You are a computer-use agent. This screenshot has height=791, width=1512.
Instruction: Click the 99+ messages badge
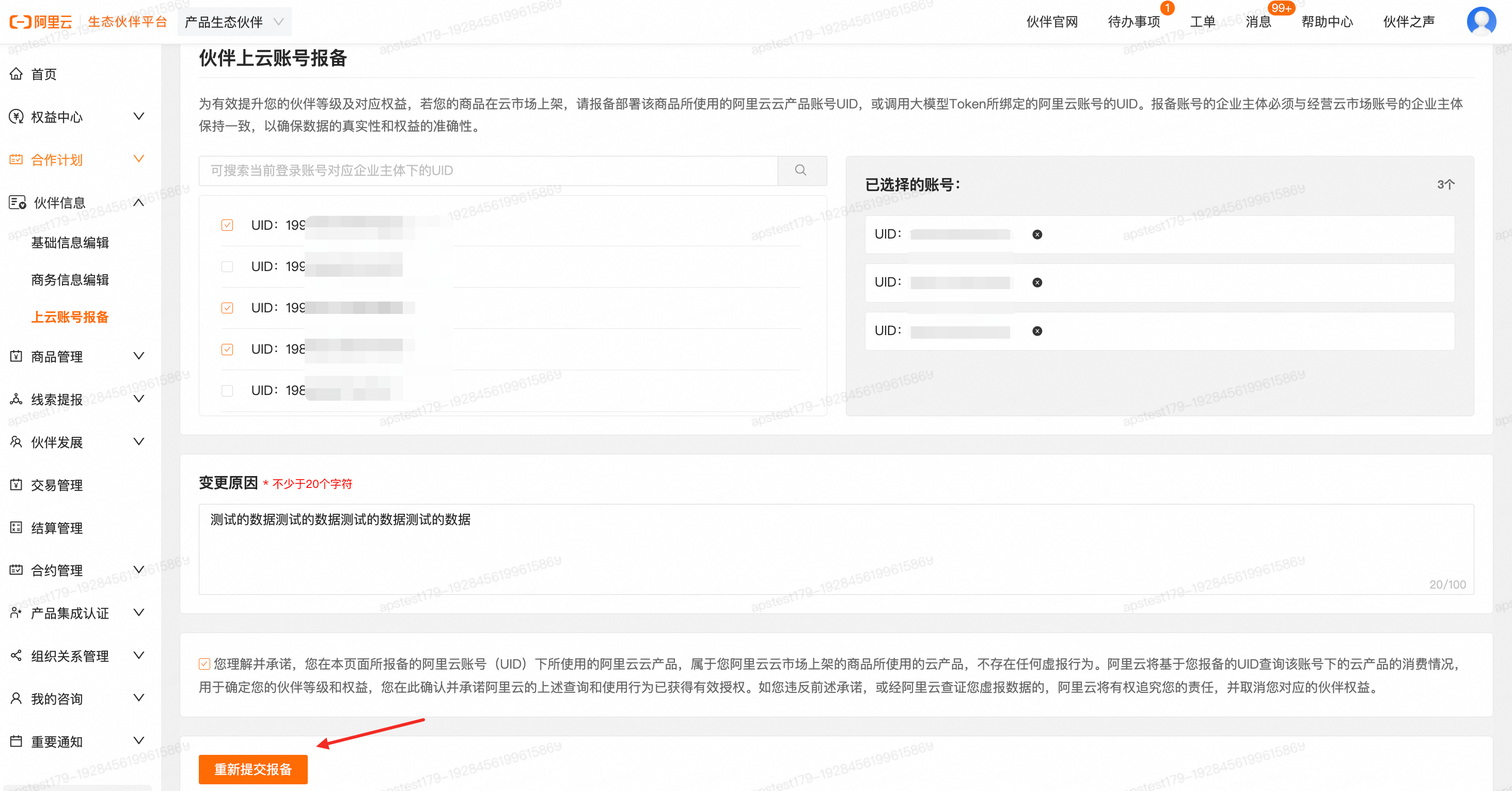coord(1280,8)
